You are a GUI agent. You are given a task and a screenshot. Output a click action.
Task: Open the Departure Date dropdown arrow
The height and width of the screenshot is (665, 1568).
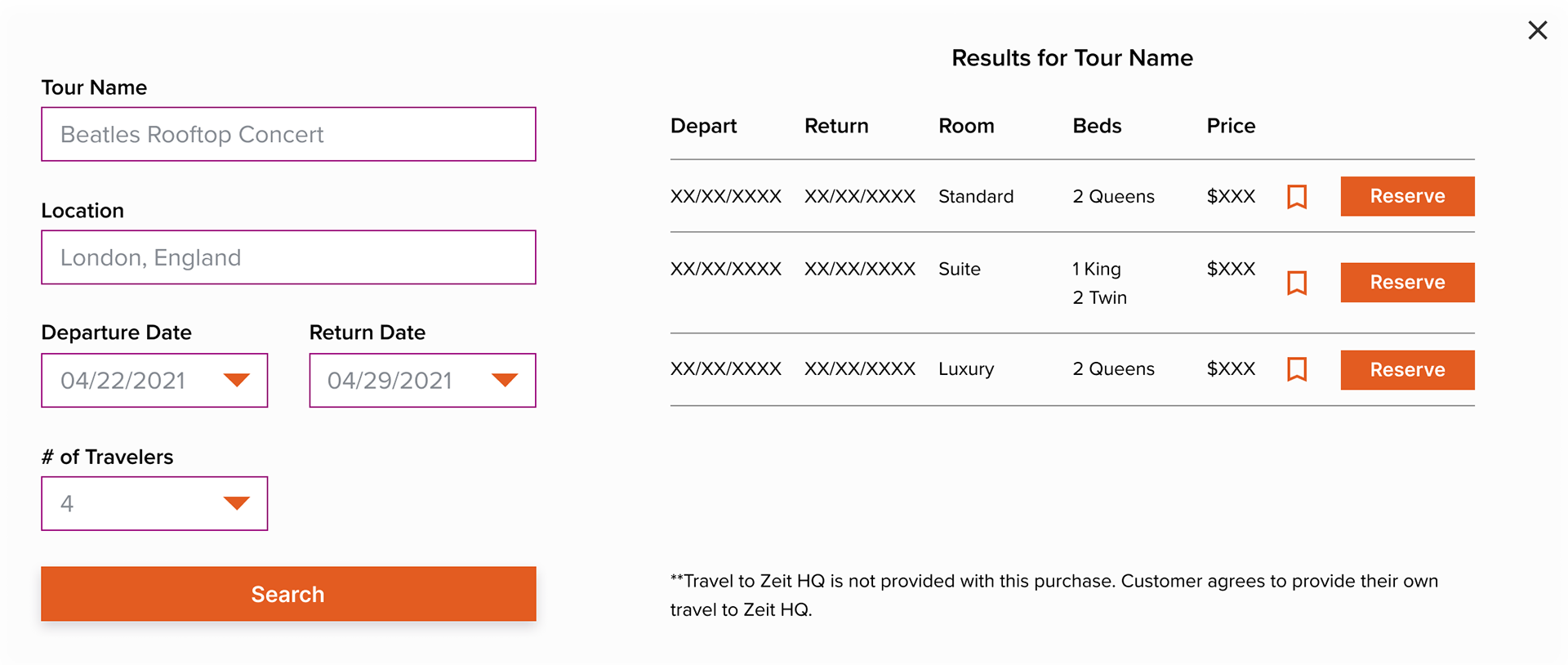pyautogui.click(x=237, y=380)
